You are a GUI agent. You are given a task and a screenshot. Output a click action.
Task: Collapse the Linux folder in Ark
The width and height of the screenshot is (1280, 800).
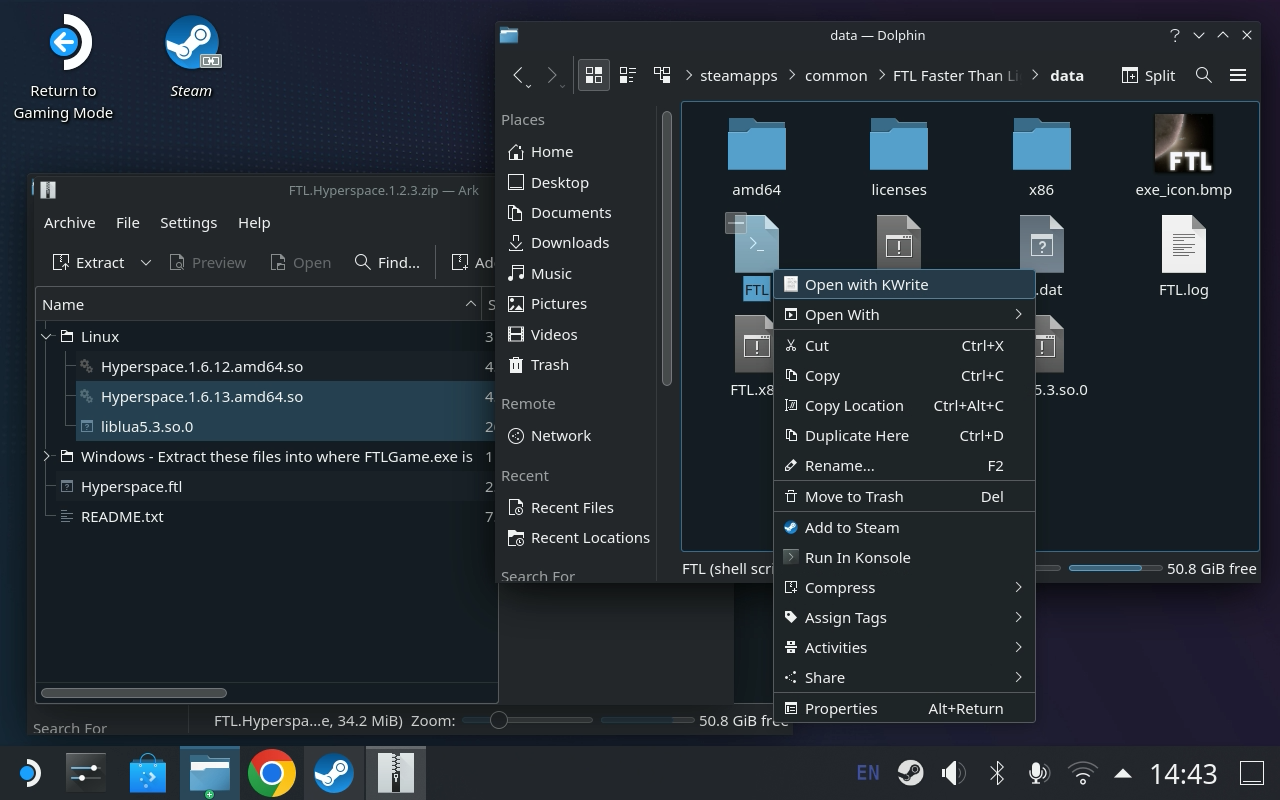pos(46,336)
